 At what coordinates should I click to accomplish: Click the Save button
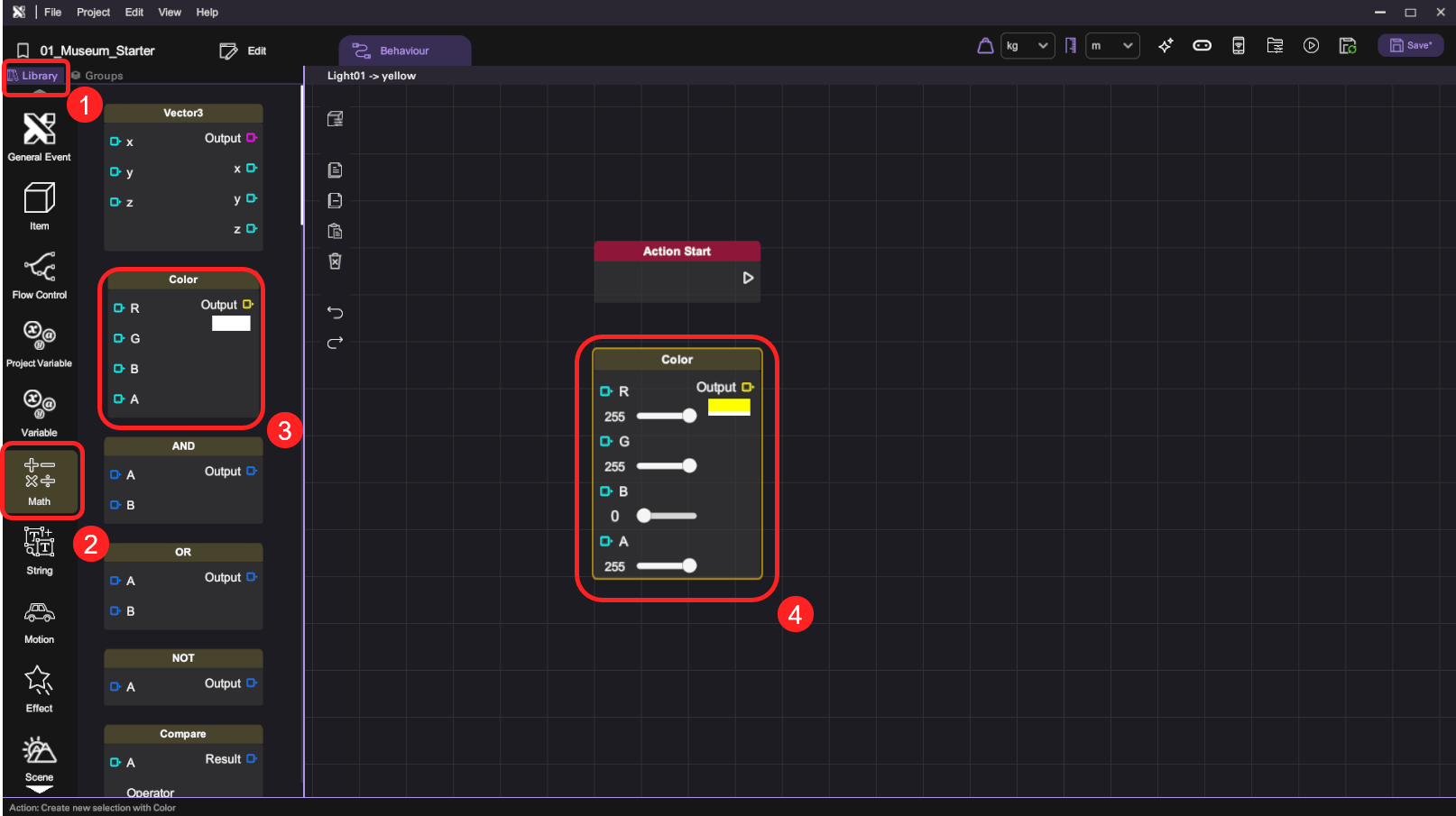(x=1410, y=46)
